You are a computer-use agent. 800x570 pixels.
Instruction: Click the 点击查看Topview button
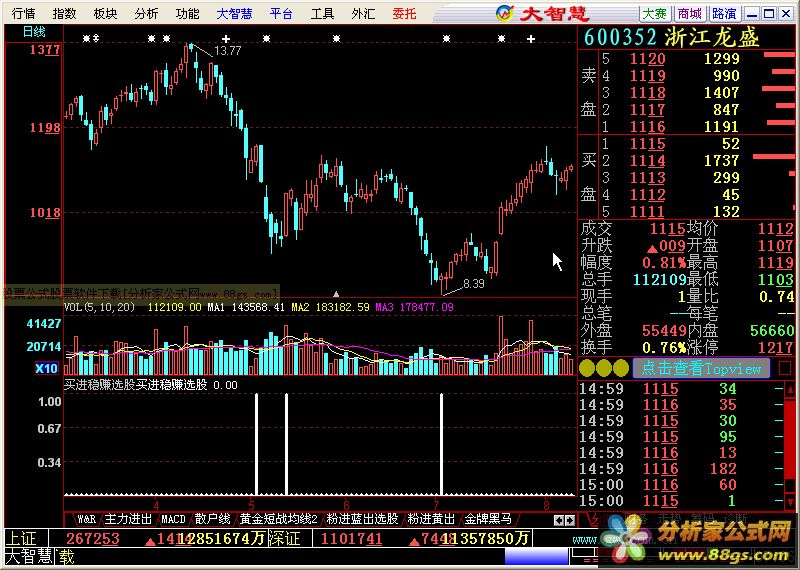pyautogui.click(x=701, y=368)
